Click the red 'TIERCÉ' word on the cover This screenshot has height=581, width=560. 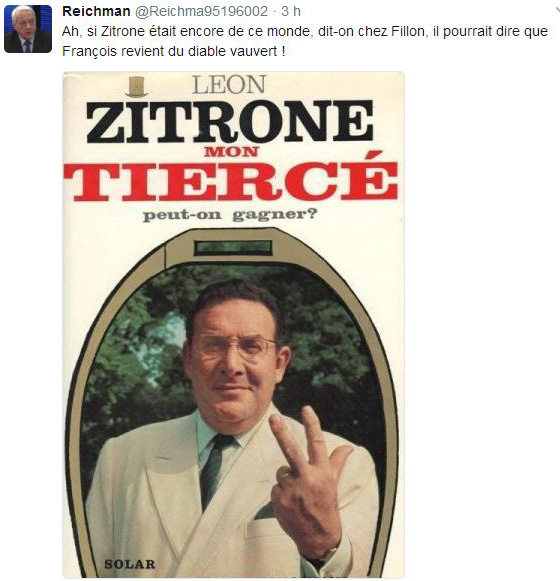(230, 180)
